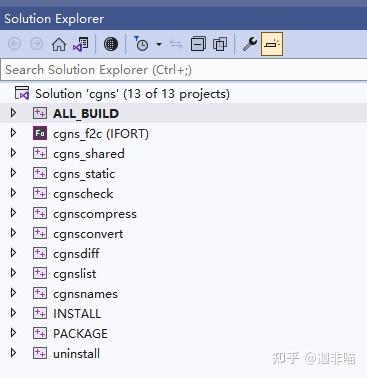Image resolution: width=367 pixels, height=378 pixels.
Task: Click the Show All Files globe icon
Action: pos(111,44)
